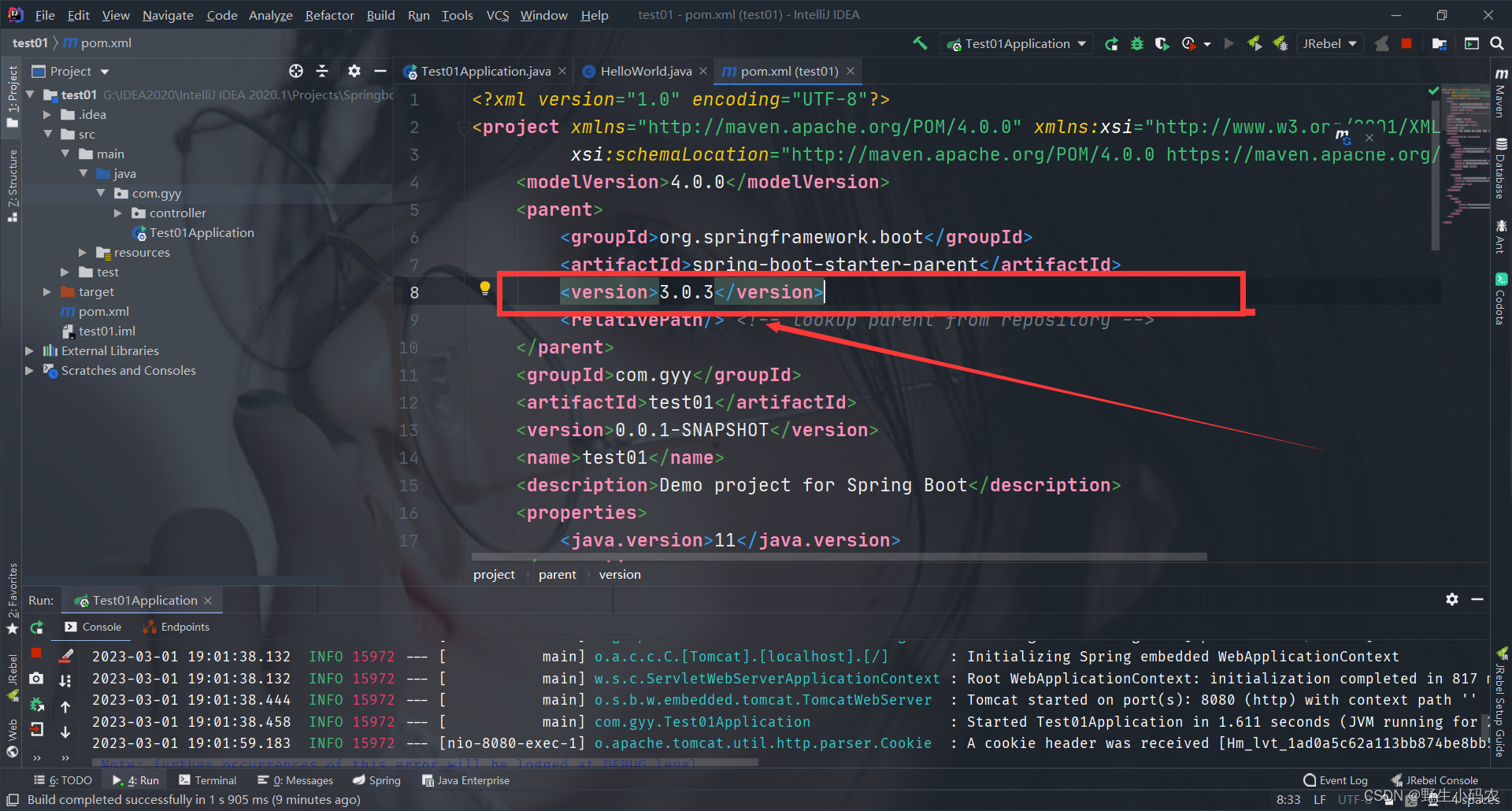Open Java Enterprise tool window
The height and width of the screenshot is (811, 1512).
pos(466,780)
